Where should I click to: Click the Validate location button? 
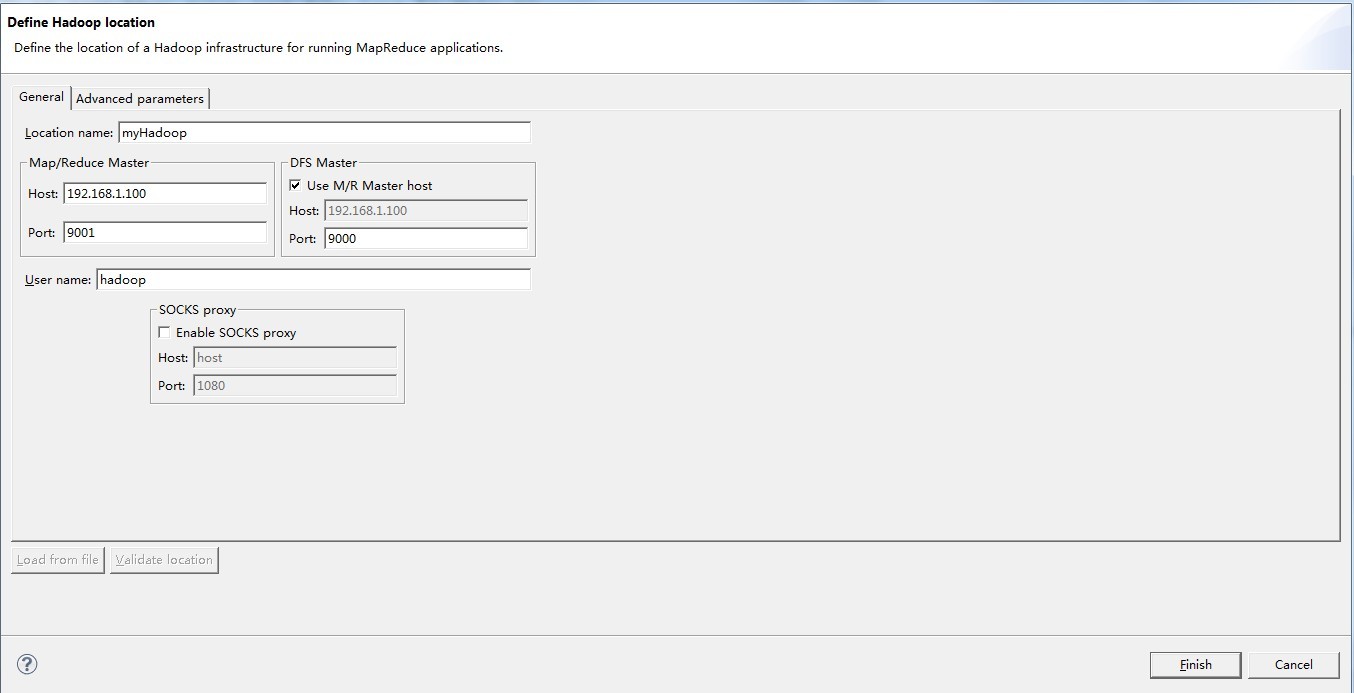click(164, 560)
